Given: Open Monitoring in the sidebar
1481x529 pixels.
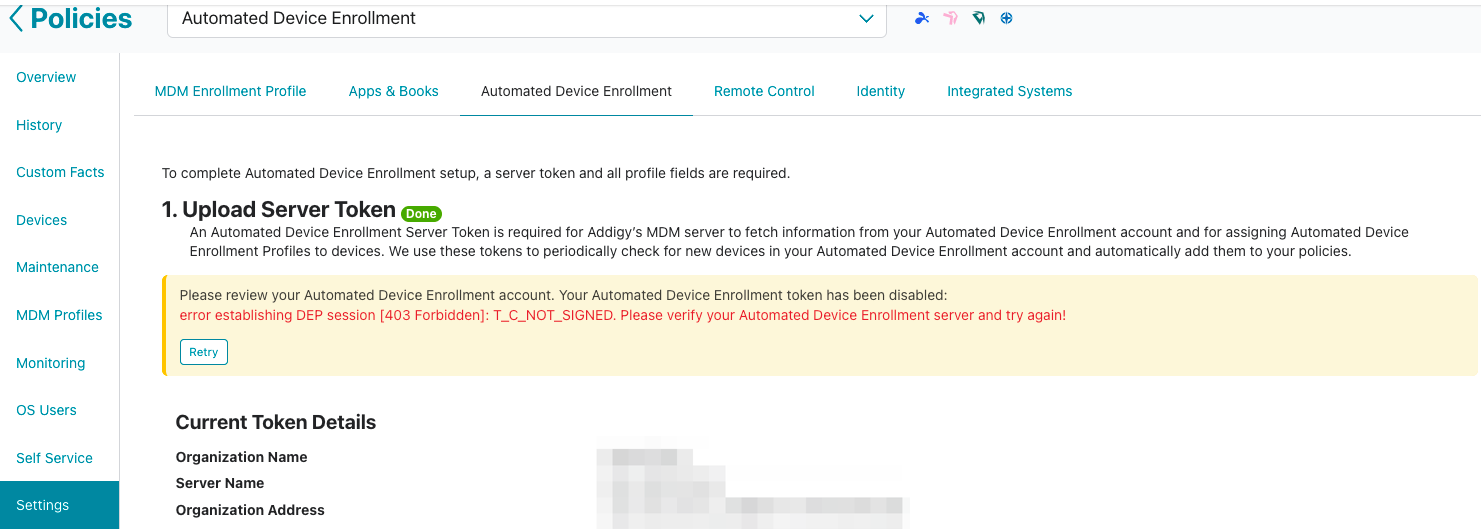Looking at the screenshot, I should click(51, 363).
